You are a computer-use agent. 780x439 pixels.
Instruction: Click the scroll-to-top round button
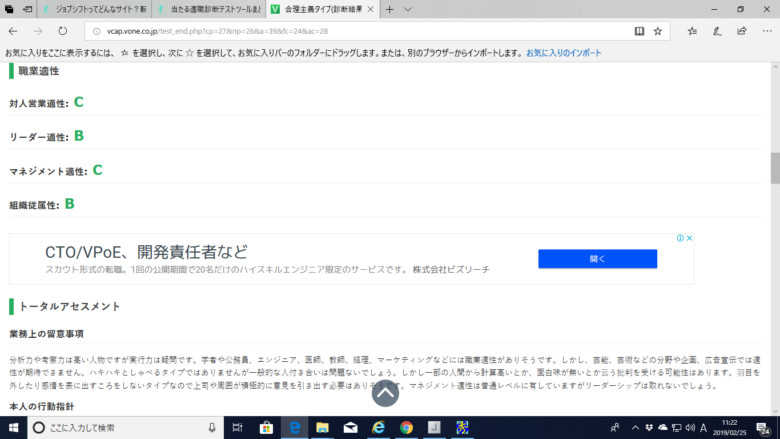coord(385,393)
